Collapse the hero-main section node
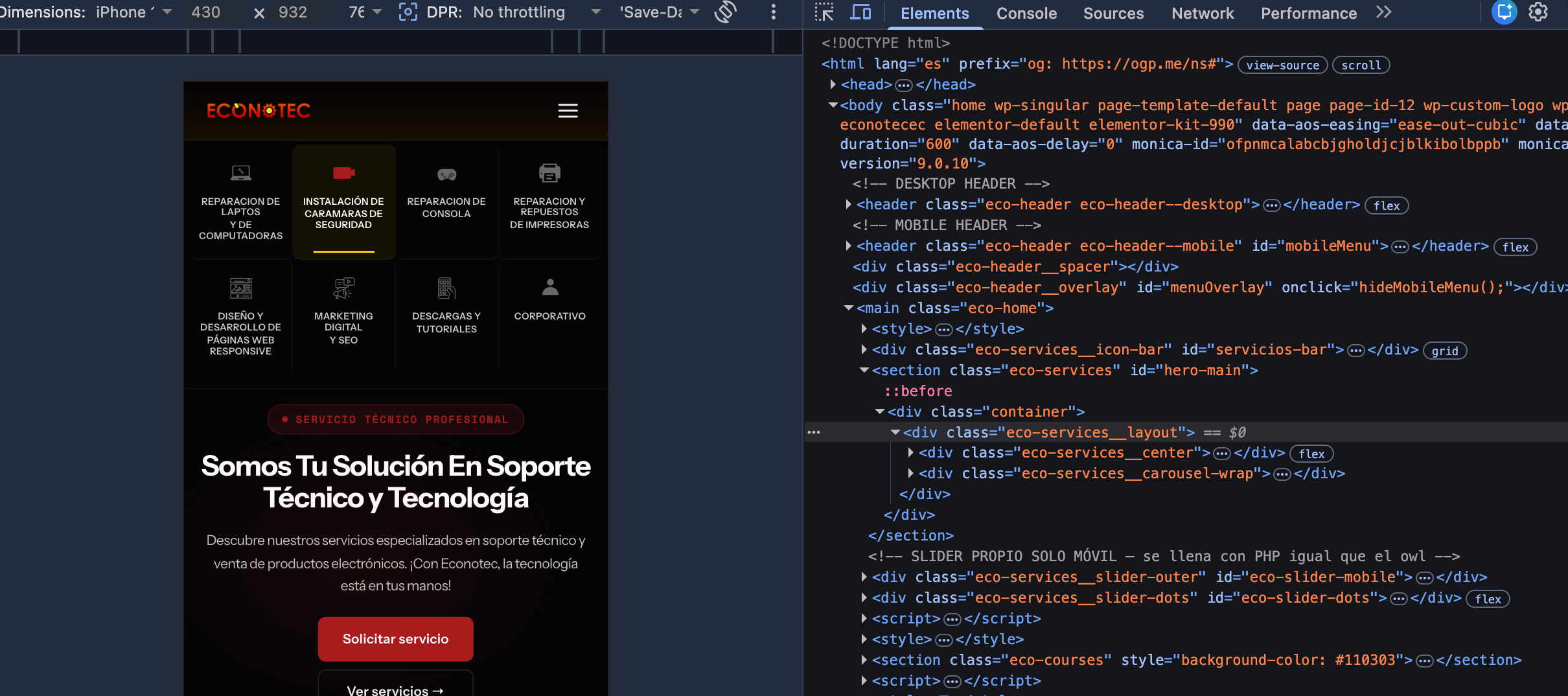This screenshot has width=1568, height=696. pos(864,371)
